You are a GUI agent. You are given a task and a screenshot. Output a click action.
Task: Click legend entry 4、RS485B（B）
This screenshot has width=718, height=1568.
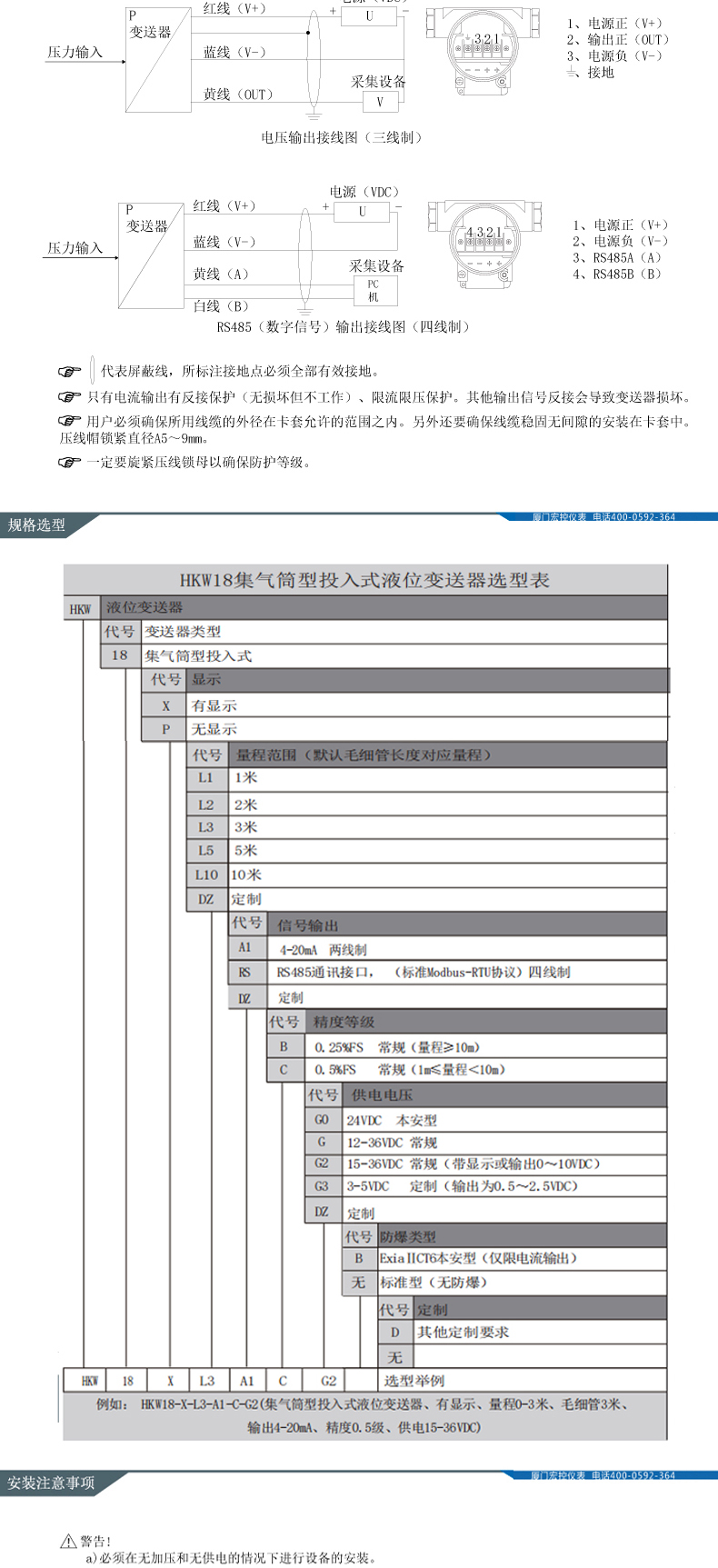click(617, 275)
